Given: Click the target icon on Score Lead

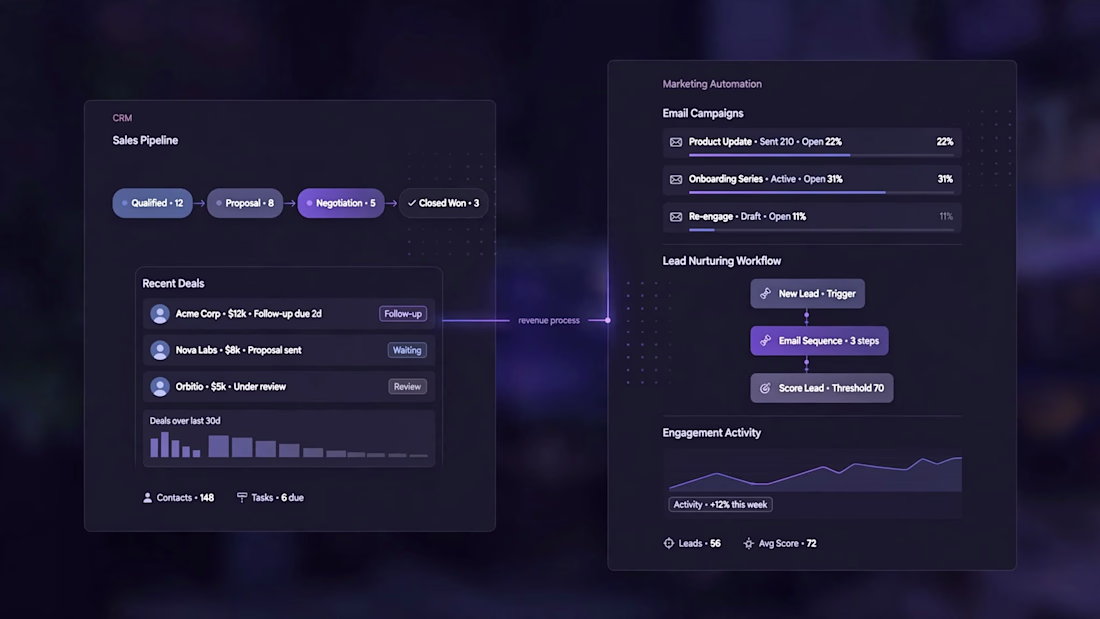Looking at the screenshot, I should point(765,388).
